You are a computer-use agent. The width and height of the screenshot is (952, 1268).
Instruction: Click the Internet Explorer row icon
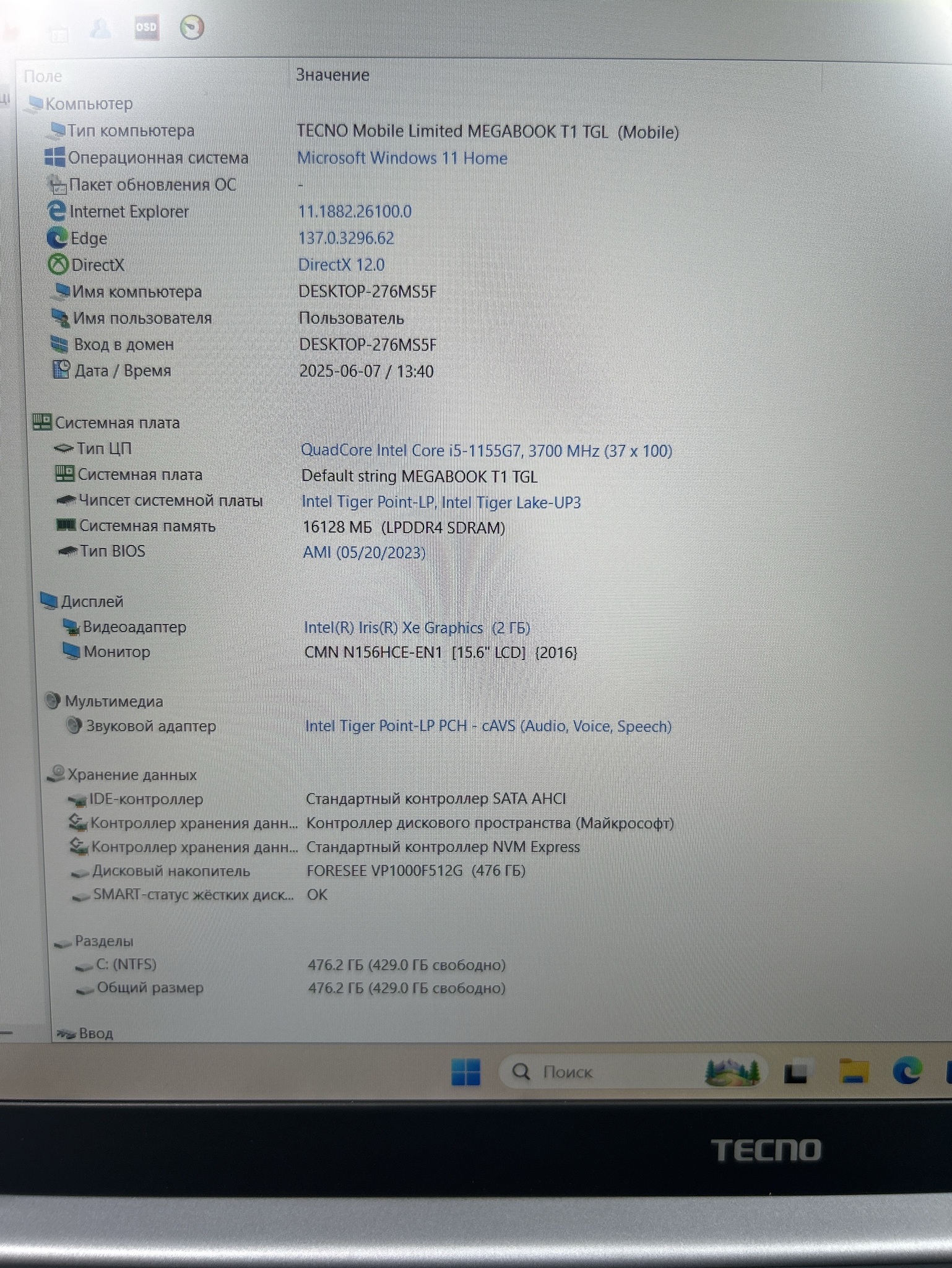[57, 211]
